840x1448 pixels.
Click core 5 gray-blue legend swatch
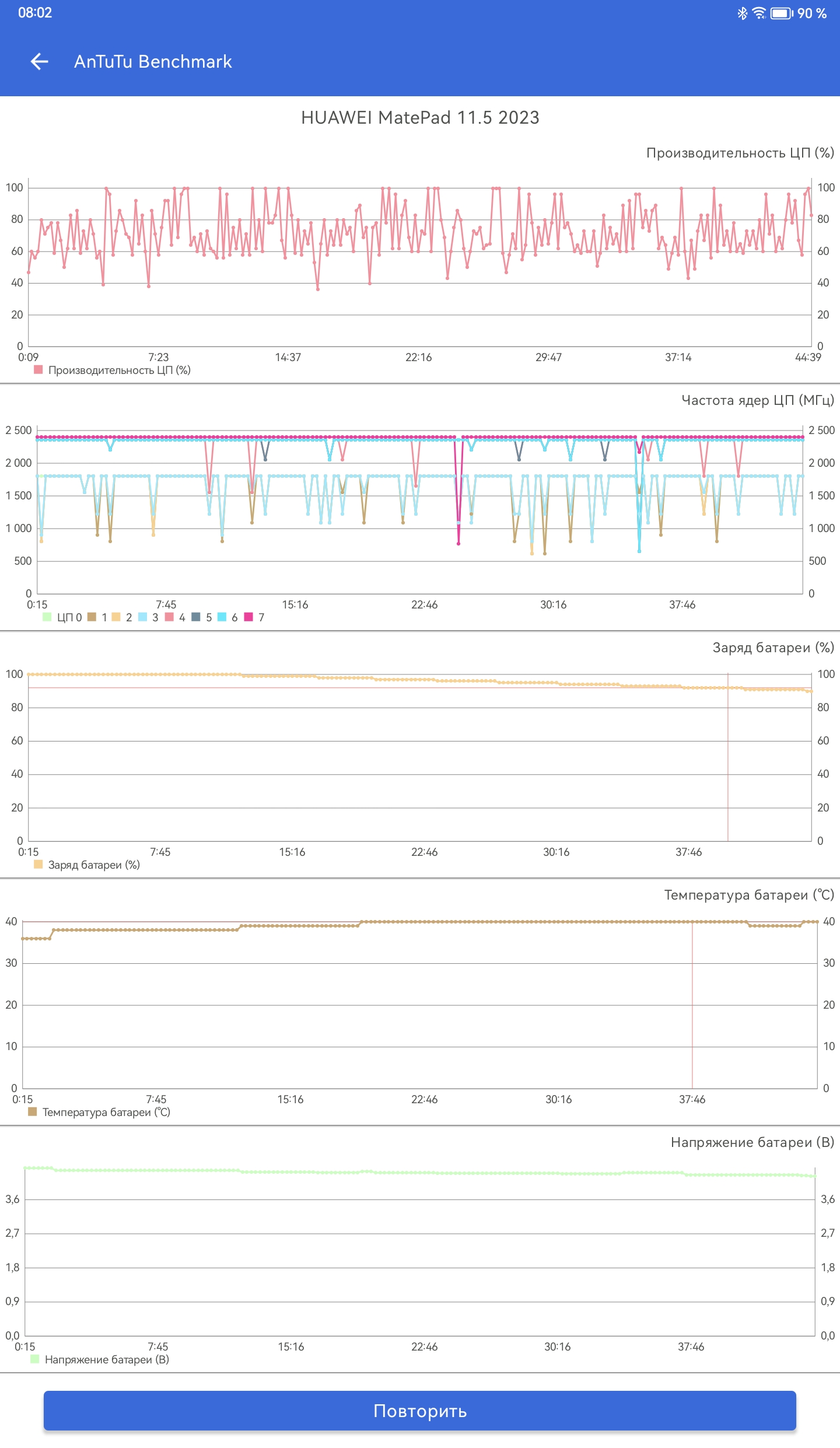196,617
